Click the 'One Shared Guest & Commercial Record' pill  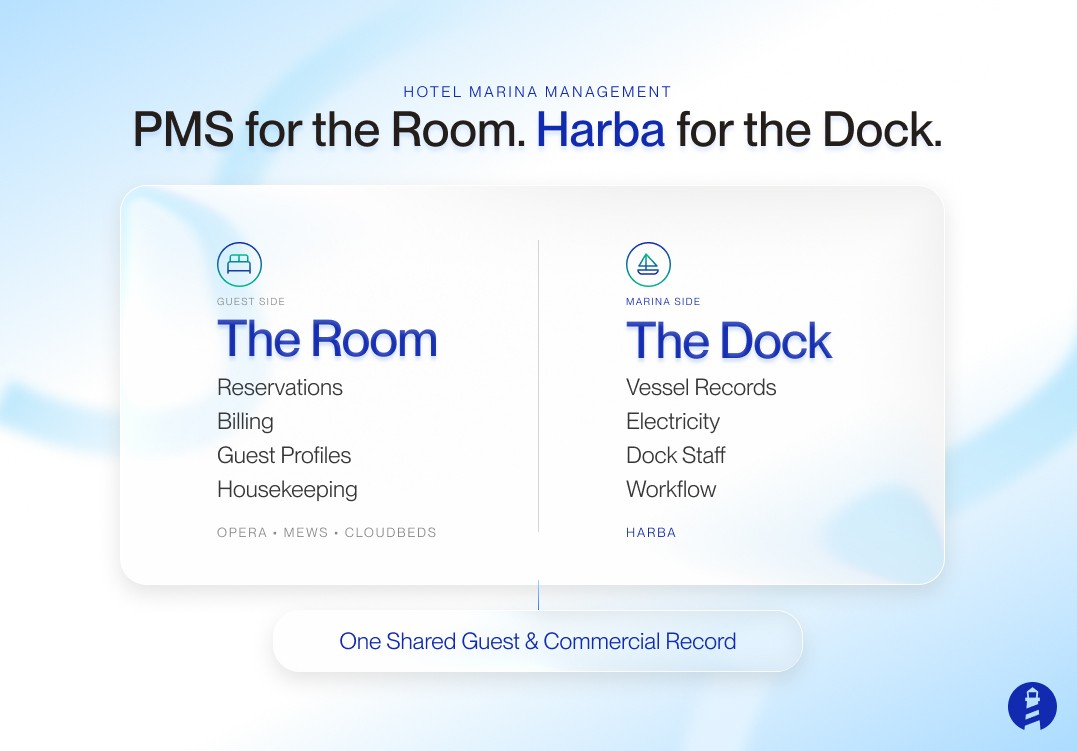(x=538, y=641)
